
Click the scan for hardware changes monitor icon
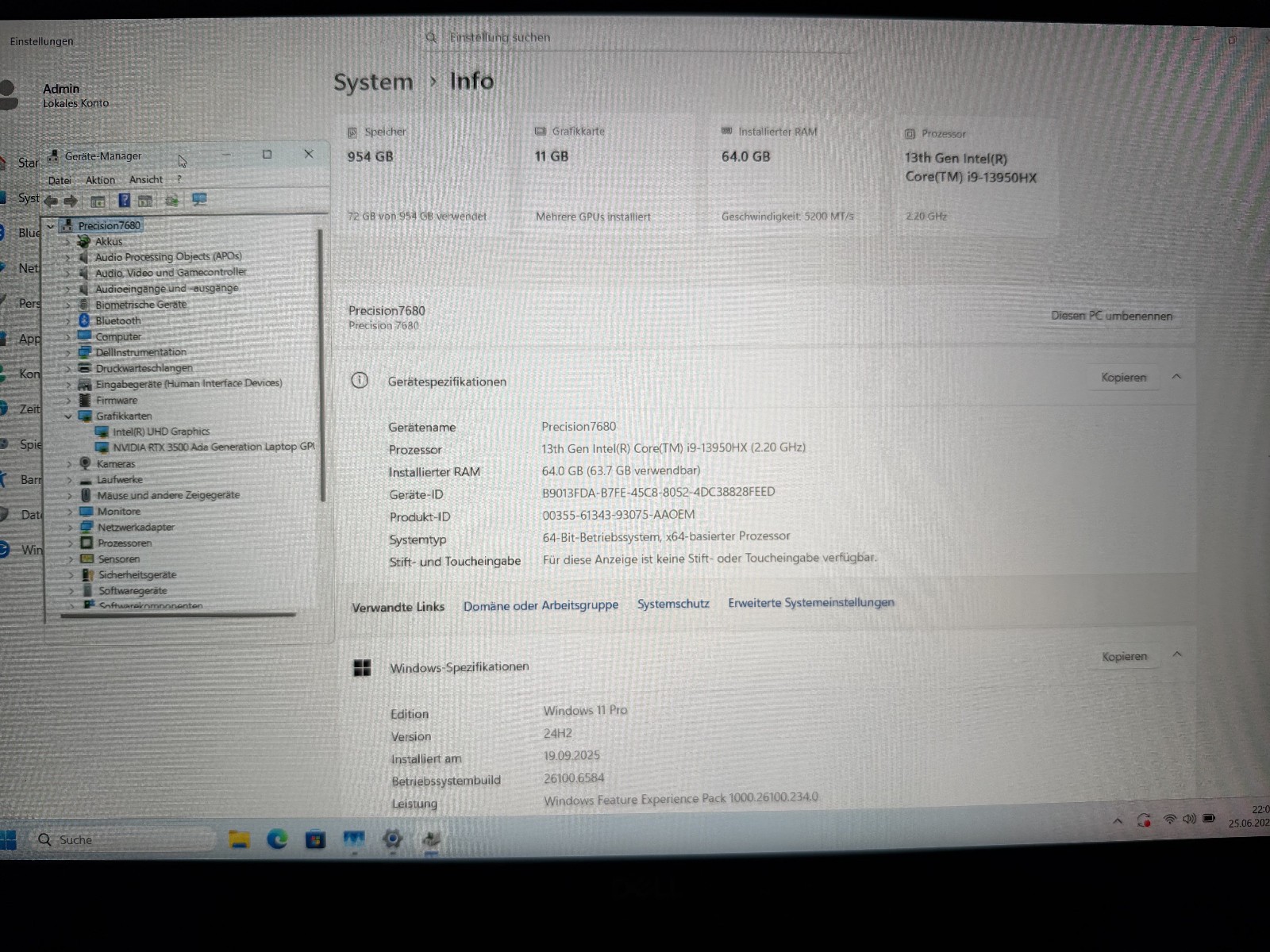[199, 200]
